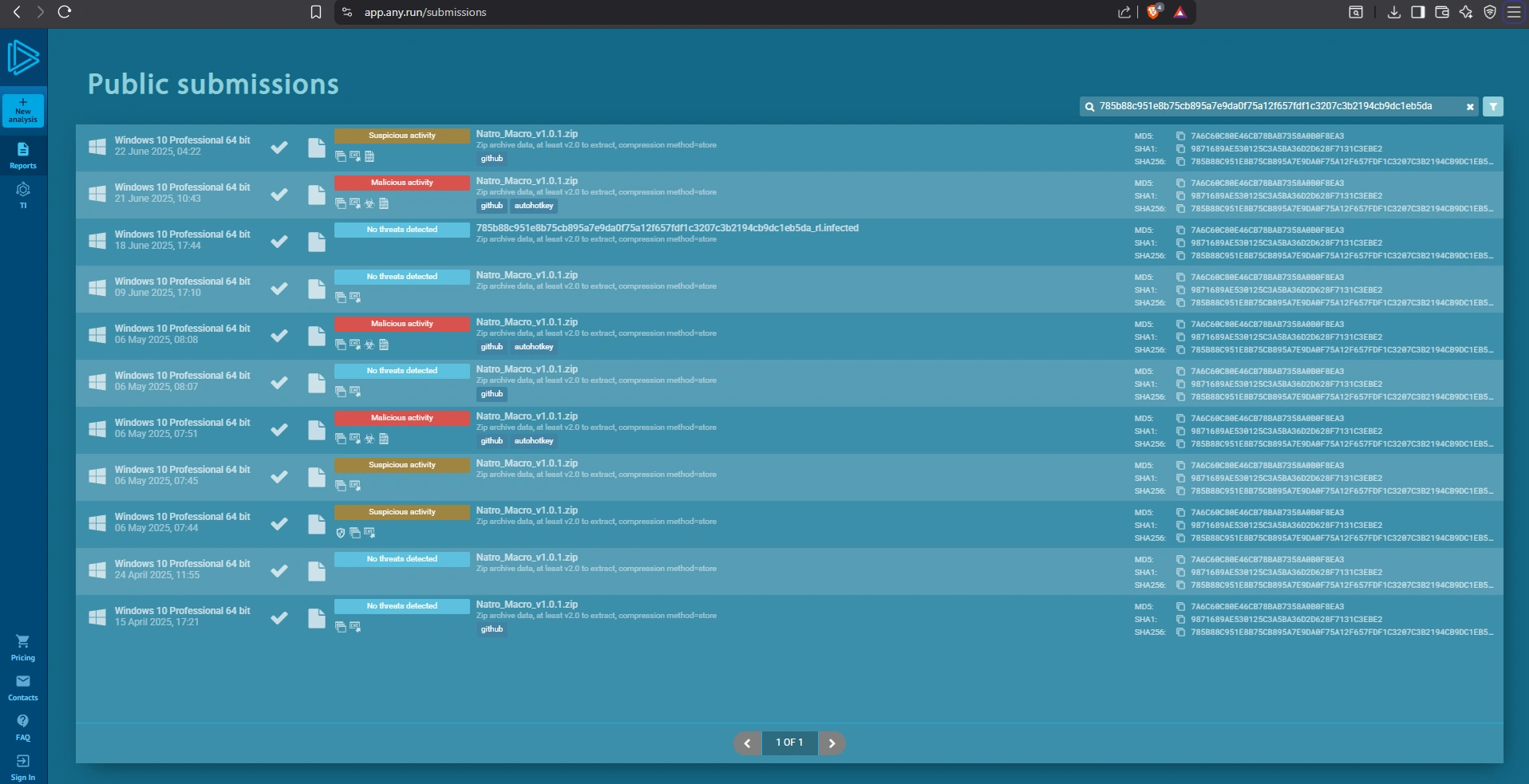
Task: Open the Brave Wallet
Action: 1442,12
